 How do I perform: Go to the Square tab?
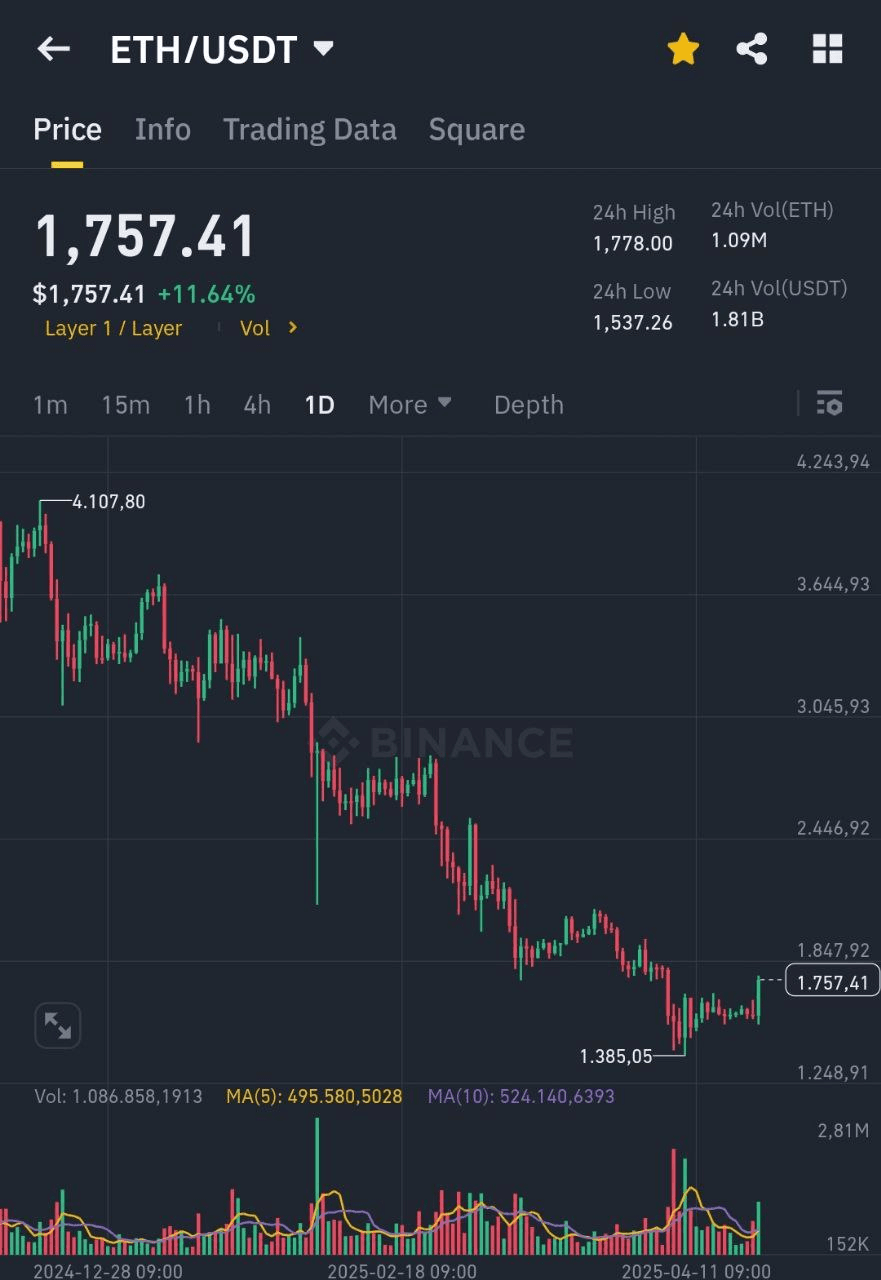point(477,130)
